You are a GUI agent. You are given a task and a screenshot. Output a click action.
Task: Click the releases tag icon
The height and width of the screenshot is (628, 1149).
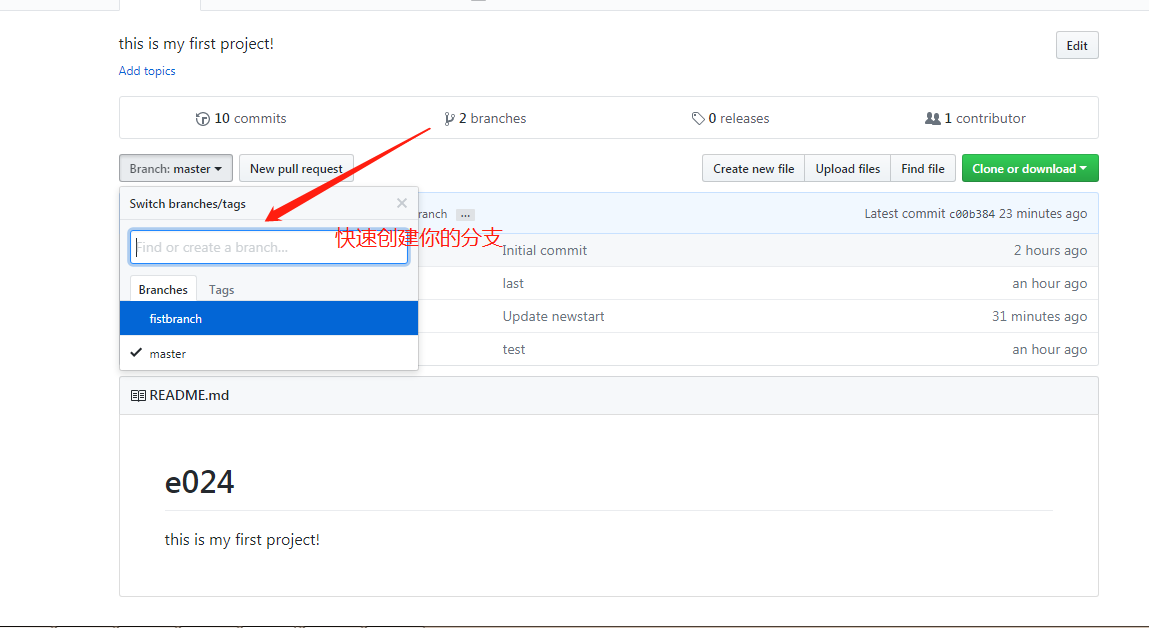pyautogui.click(x=698, y=119)
